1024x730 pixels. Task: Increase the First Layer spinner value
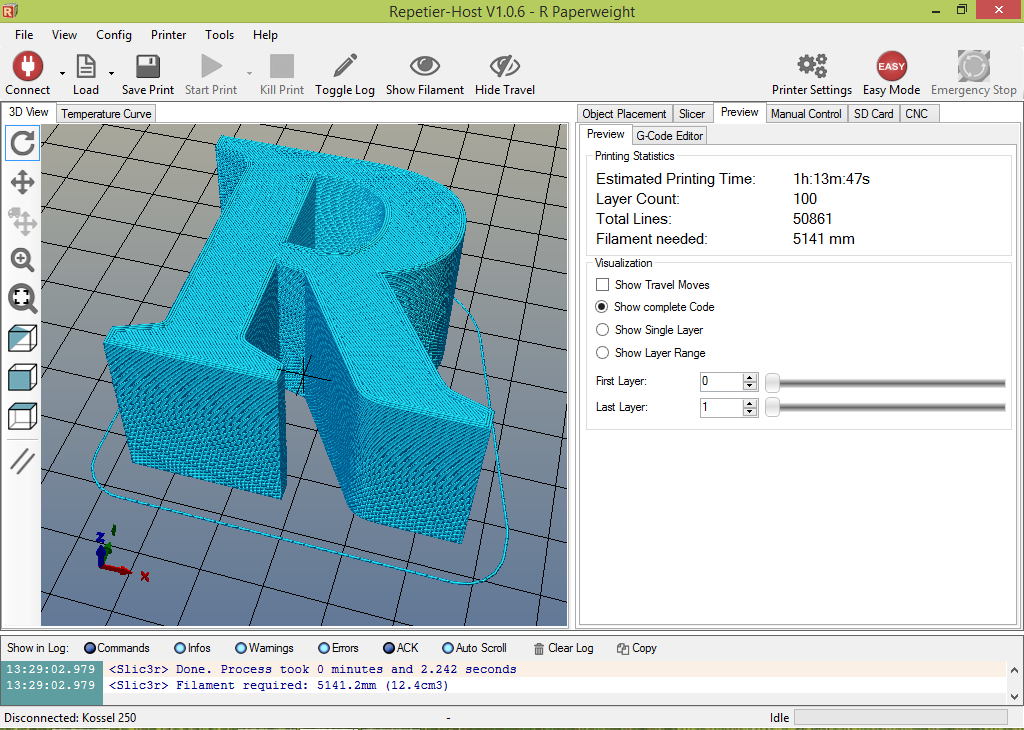click(750, 377)
